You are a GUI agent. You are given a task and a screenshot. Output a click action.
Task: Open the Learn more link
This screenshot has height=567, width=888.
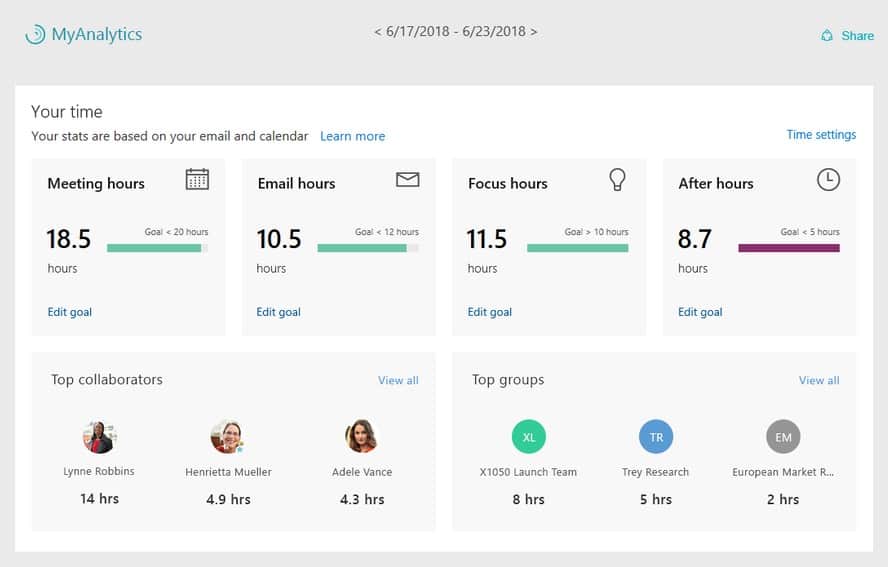(352, 136)
